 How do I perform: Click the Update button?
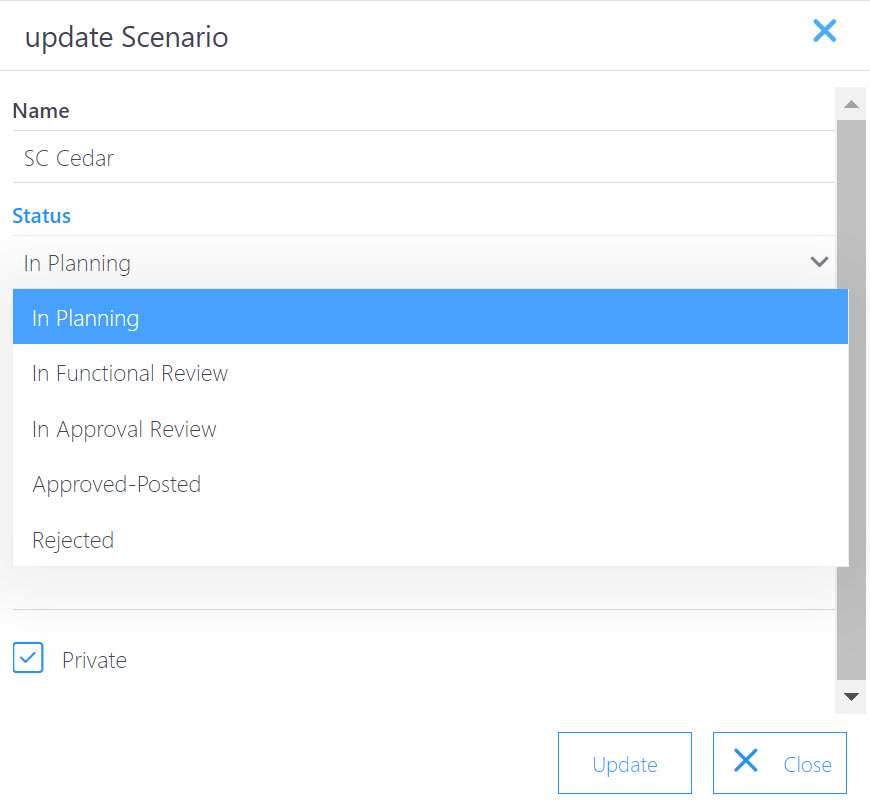[x=624, y=762]
